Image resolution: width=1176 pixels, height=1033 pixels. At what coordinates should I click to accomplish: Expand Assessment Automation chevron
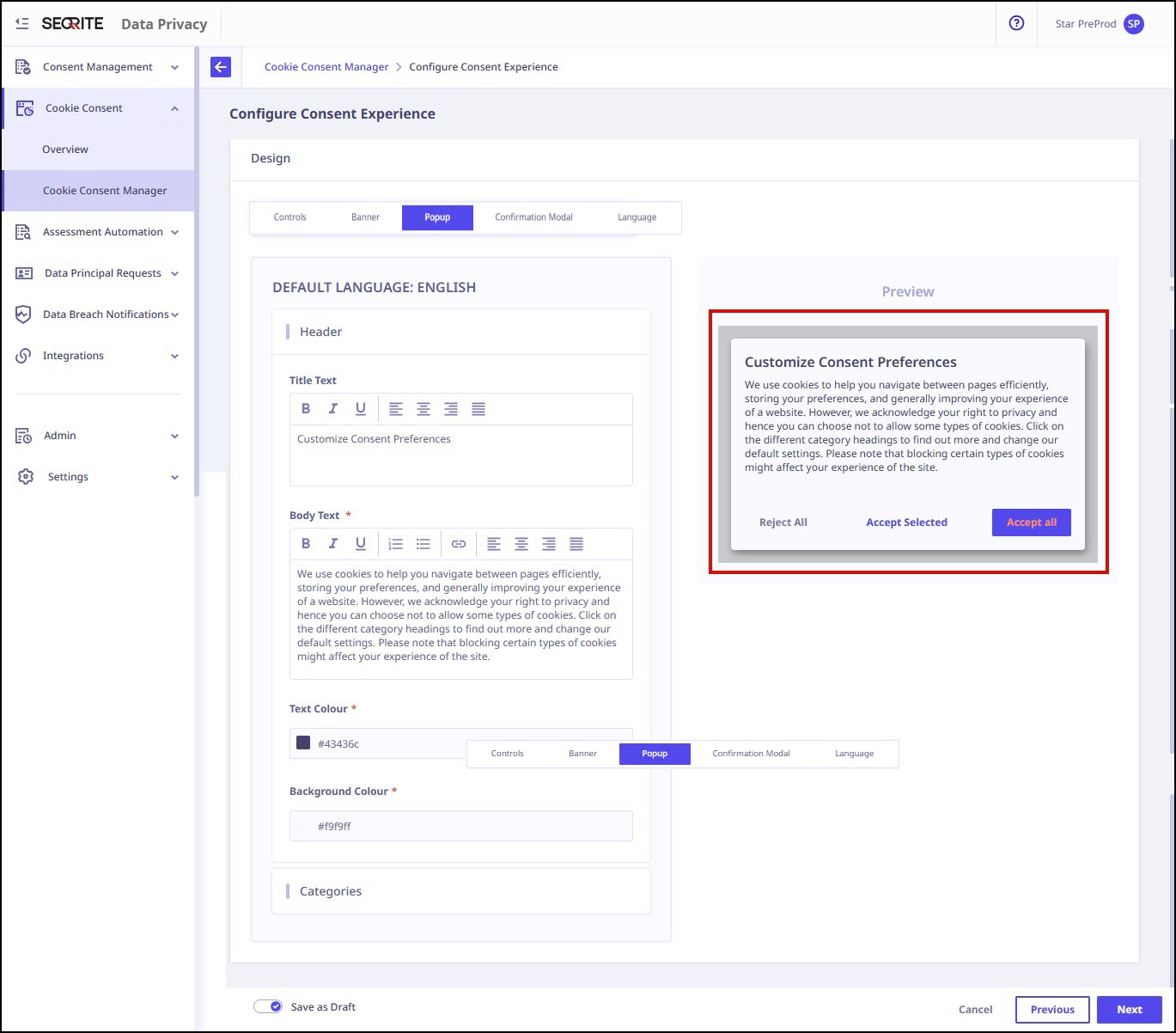(175, 232)
